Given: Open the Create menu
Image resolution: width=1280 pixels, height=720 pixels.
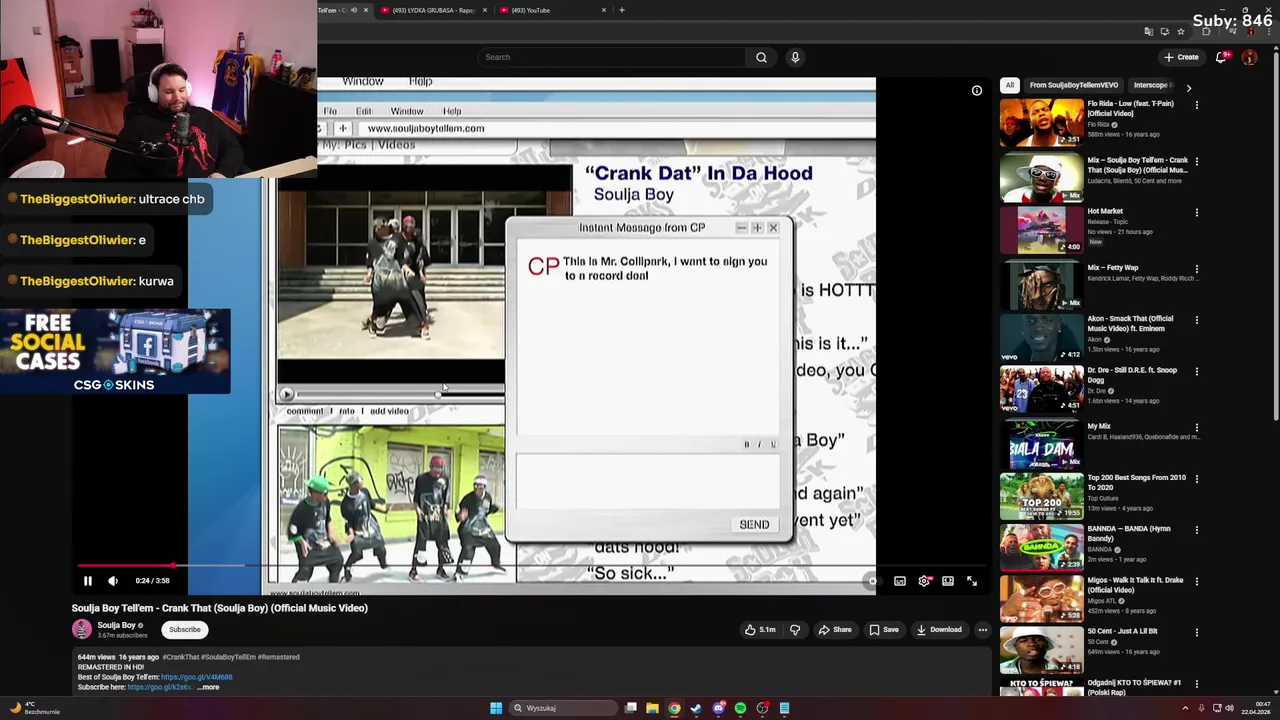Looking at the screenshot, I should point(1181,57).
